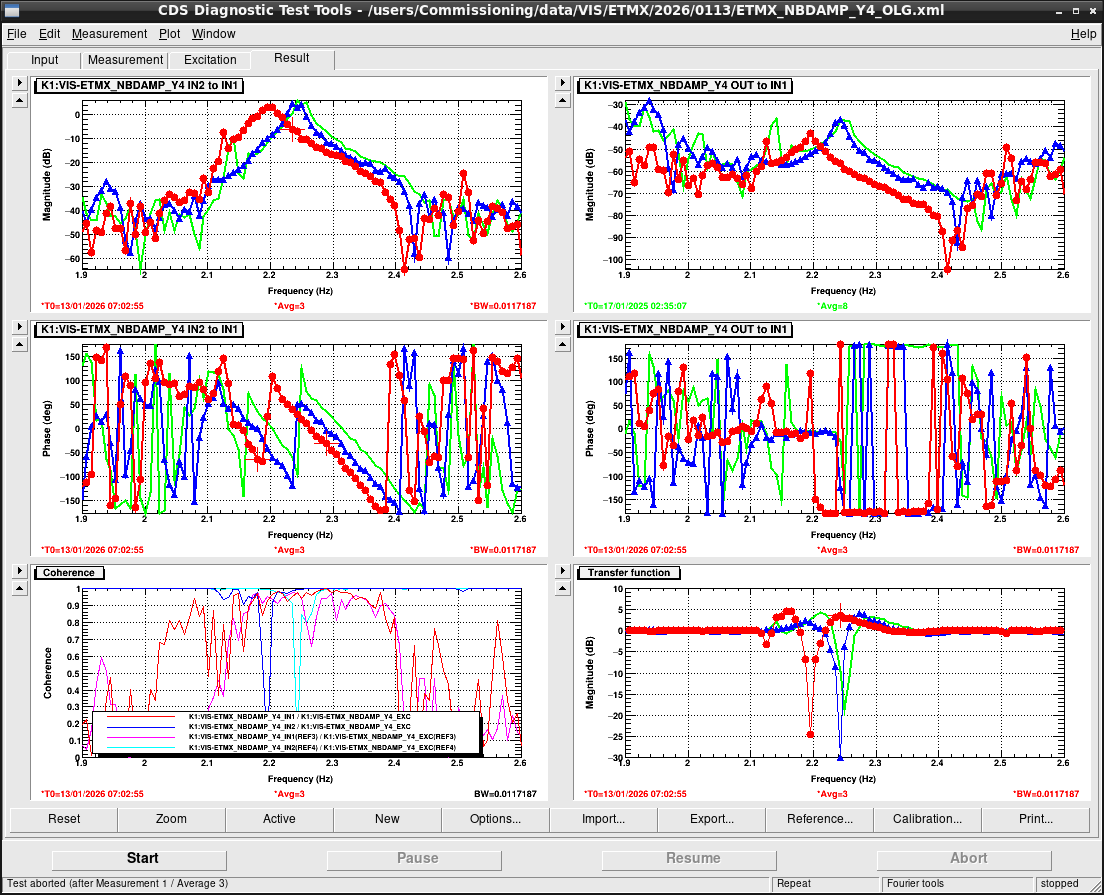
Task: Click right-arrow icon of the Coherence plot
Action: pos(20,571)
